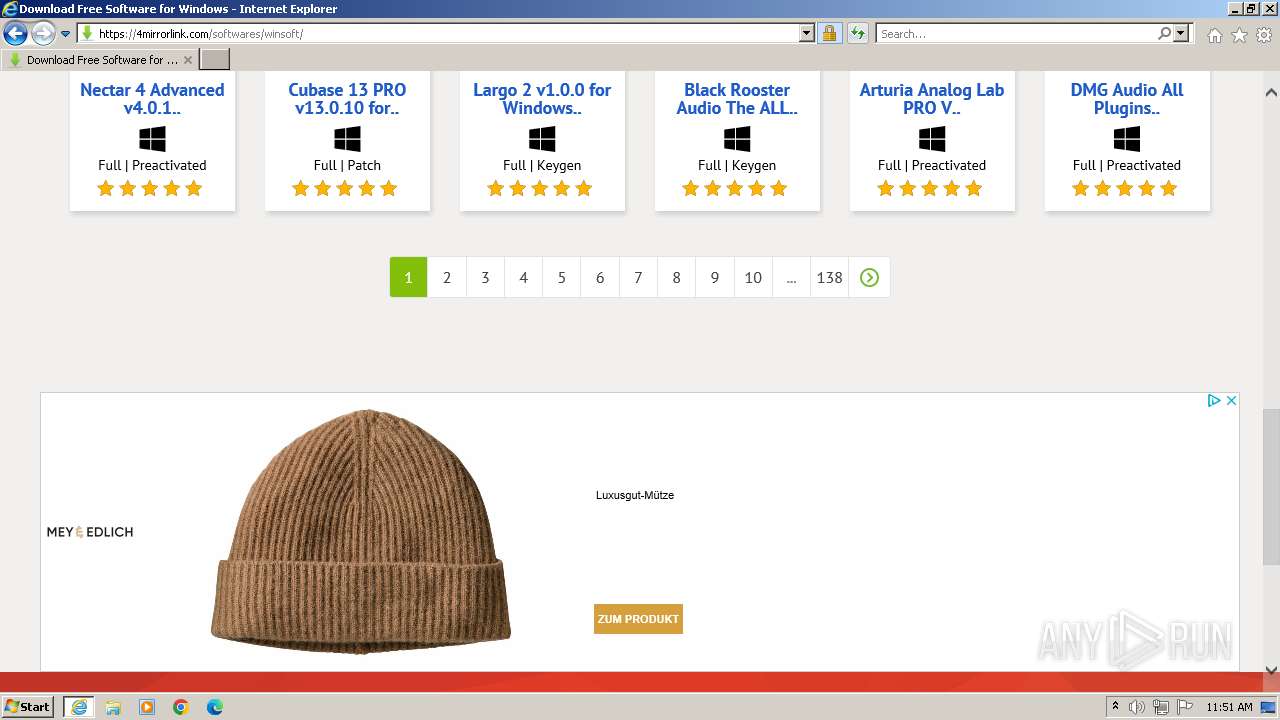
Task: Go to page 4
Action: (x=523, y=277)
